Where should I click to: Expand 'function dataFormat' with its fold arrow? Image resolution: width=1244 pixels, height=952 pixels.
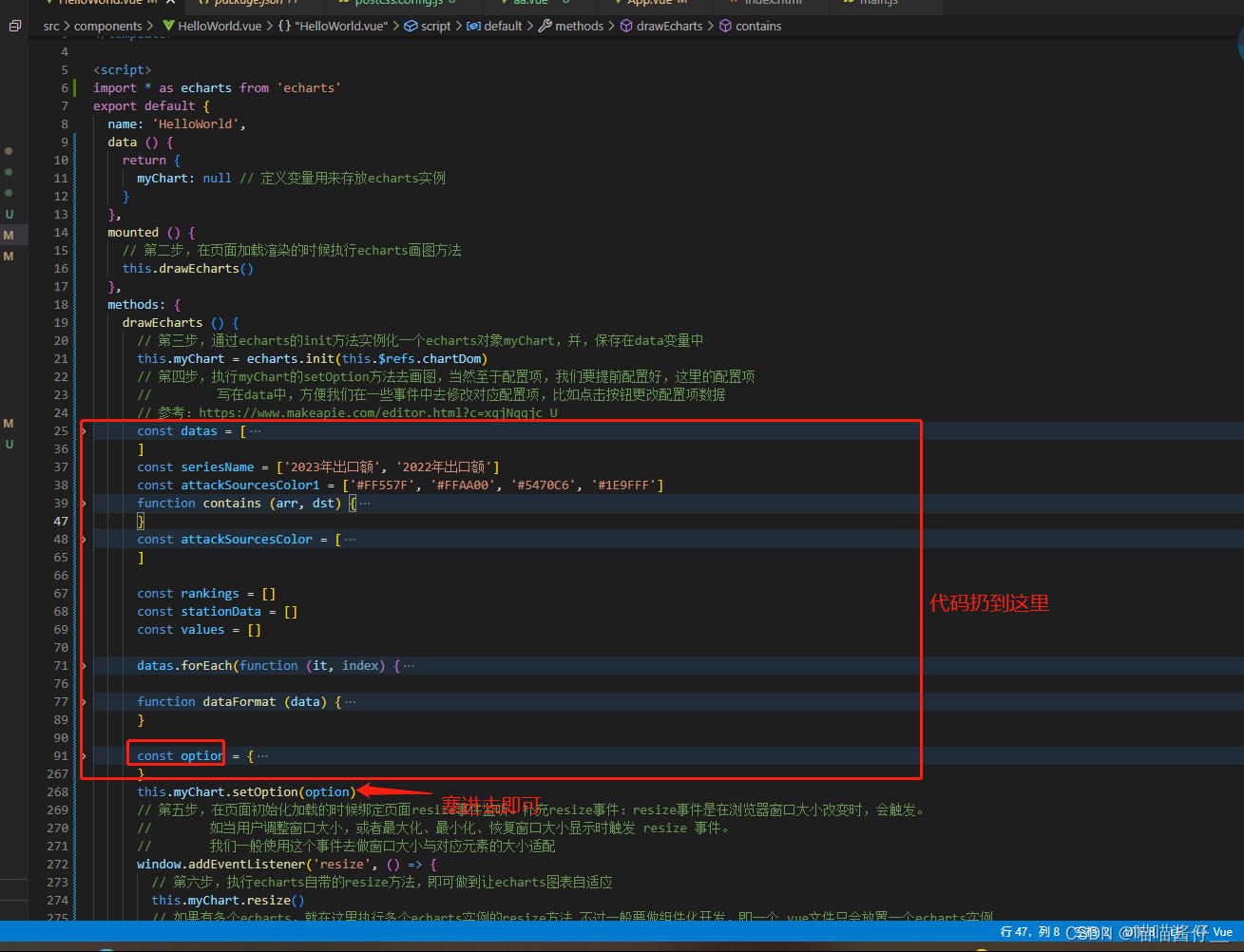[84, 702]
